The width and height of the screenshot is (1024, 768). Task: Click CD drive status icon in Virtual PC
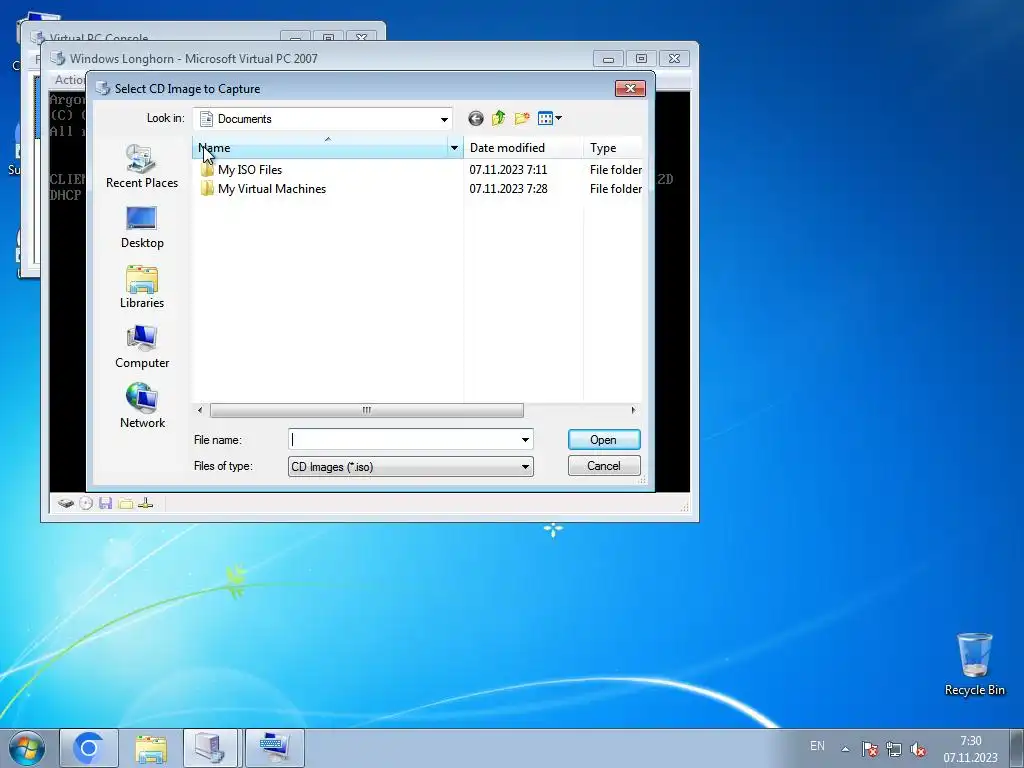(x=86, y=504)
